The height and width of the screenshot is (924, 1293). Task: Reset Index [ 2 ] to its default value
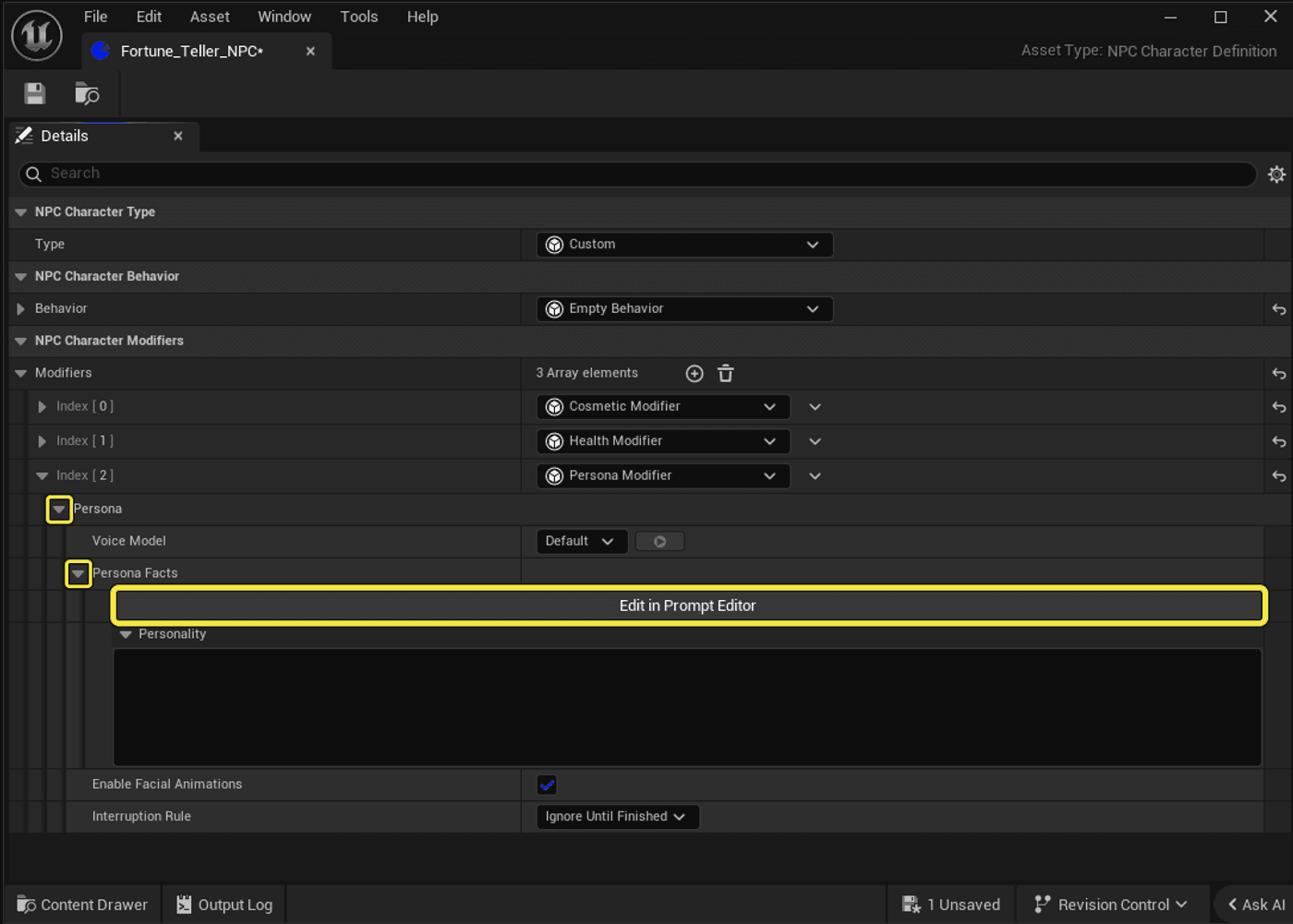[x=1278, y=476]
